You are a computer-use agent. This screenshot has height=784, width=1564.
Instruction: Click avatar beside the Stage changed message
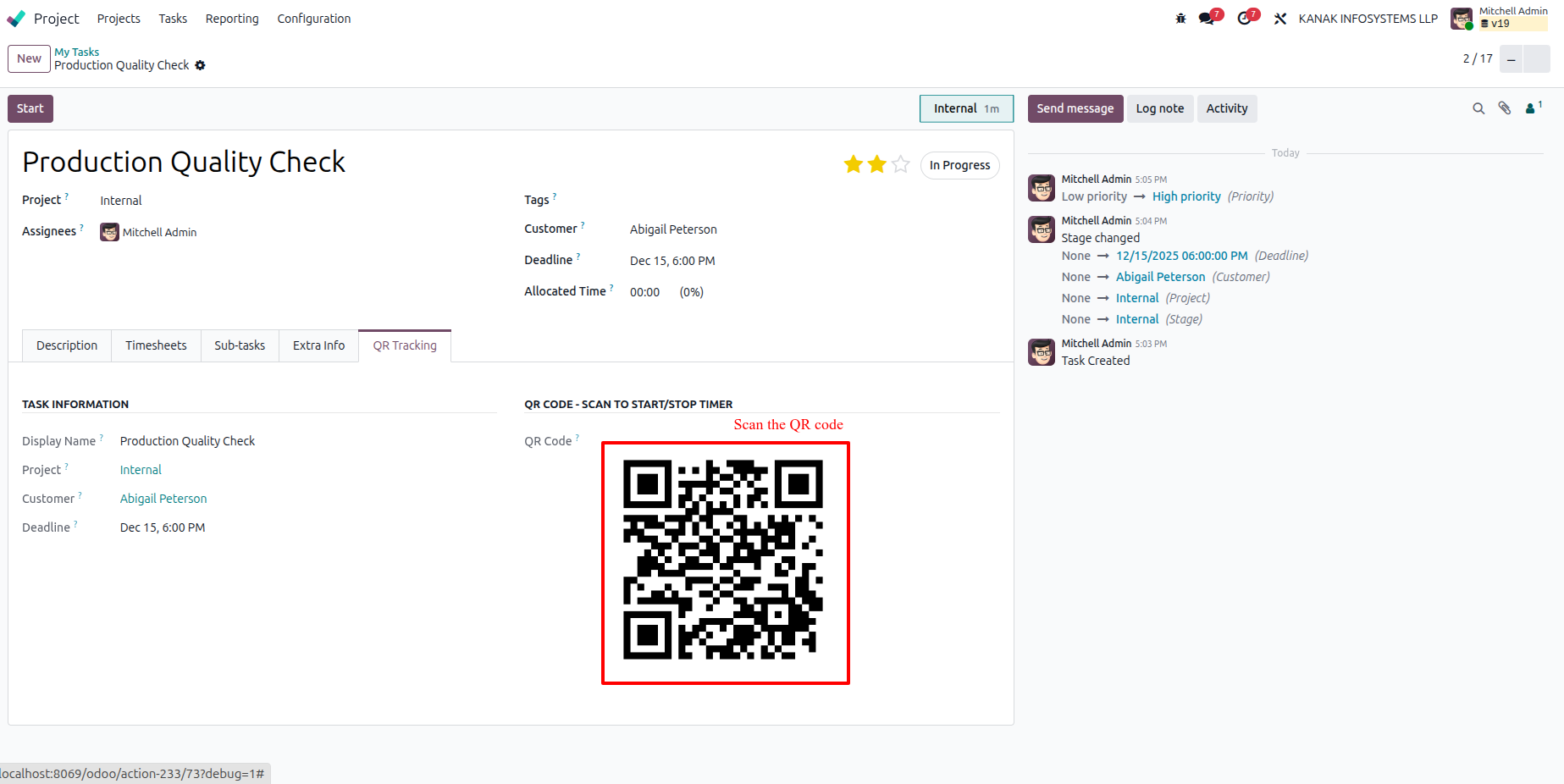[1042, 229]
